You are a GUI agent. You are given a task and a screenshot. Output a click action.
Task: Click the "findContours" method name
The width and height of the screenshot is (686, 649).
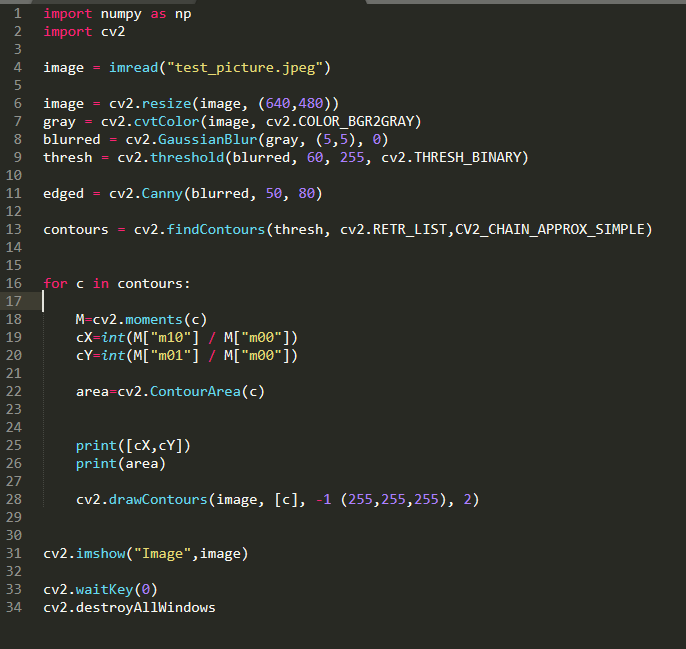click(216, 230)
